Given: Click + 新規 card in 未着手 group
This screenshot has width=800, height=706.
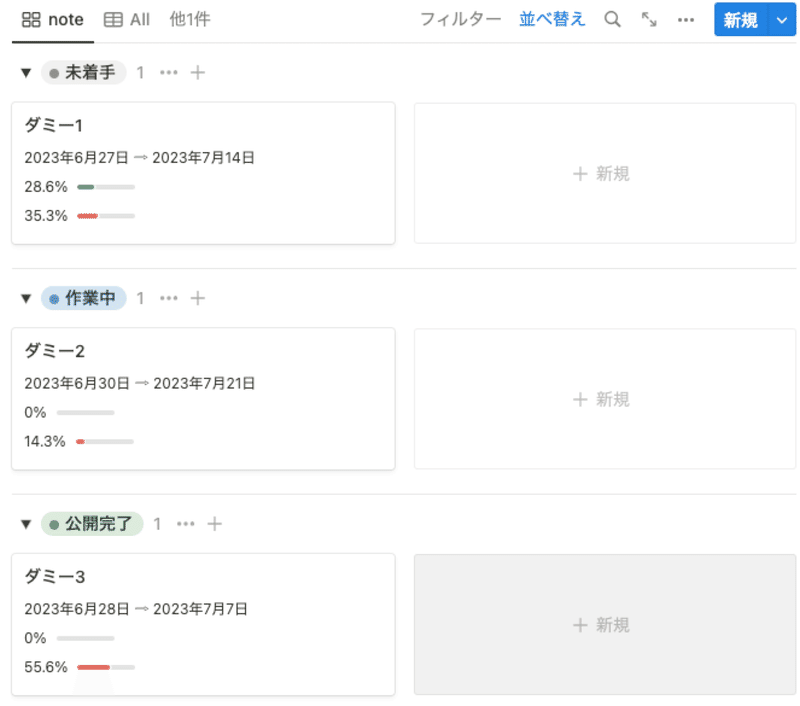Looking at the screenshot, I should [605, 173].
